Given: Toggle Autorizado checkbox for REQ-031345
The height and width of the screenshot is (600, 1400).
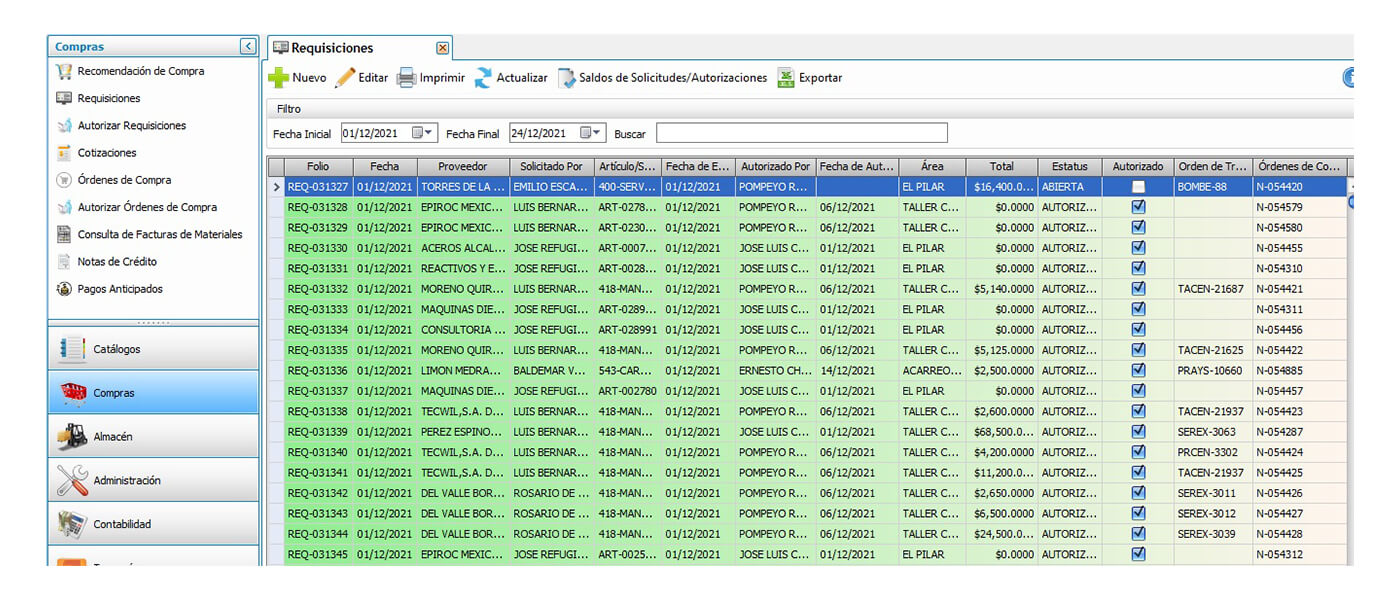Looking at the screenshot, I should point(1138,554).
